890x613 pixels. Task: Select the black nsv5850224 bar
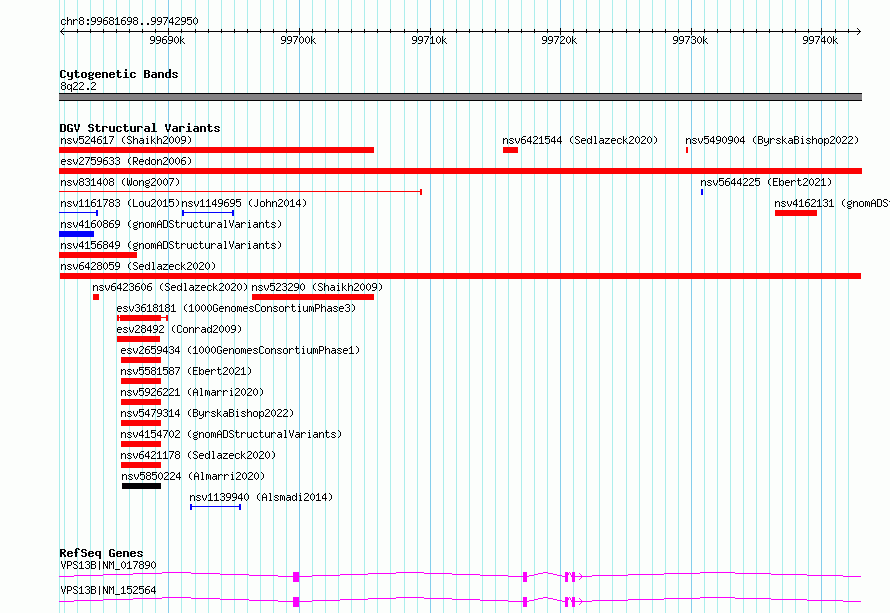(x=141, y=486)
